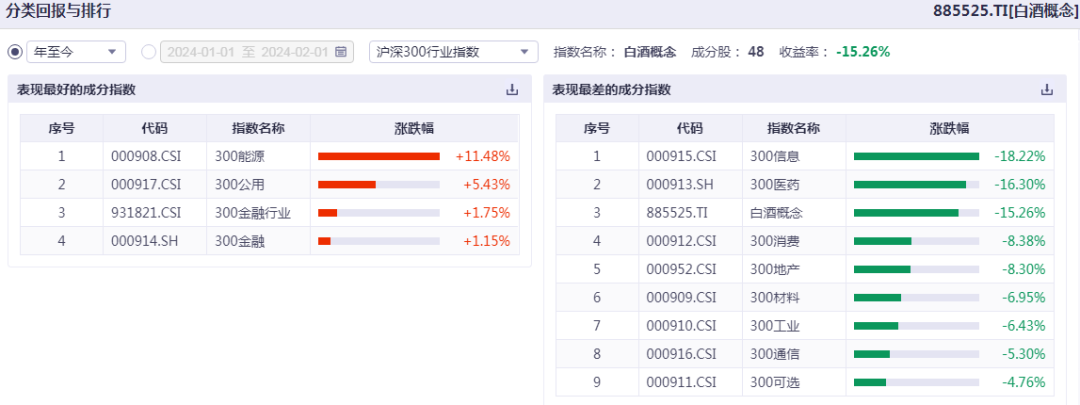
Task: Download the worst-performing constituent index table
Action: pyautogui.click(x=1047, y=90)
